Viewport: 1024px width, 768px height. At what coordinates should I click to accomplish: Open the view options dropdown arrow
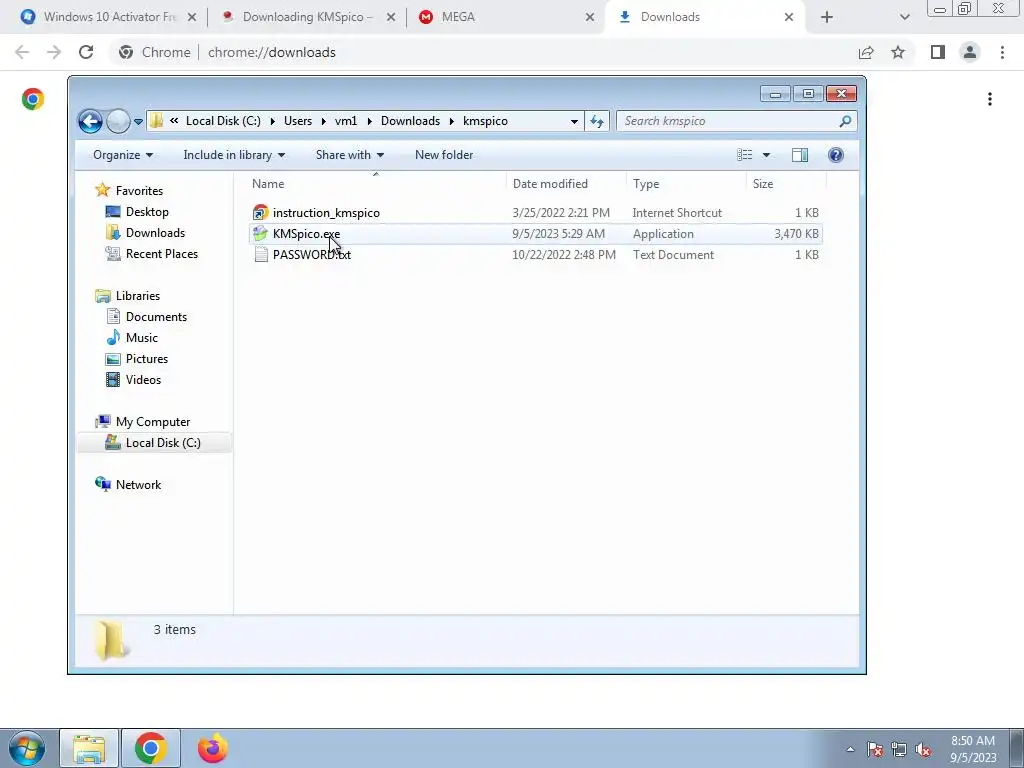767,155
